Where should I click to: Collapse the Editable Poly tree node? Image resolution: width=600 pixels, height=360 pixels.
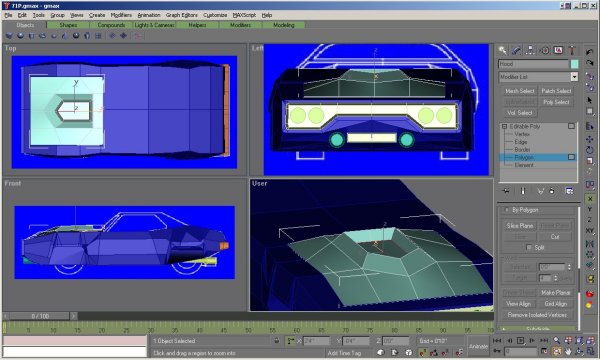coord(504,126)
